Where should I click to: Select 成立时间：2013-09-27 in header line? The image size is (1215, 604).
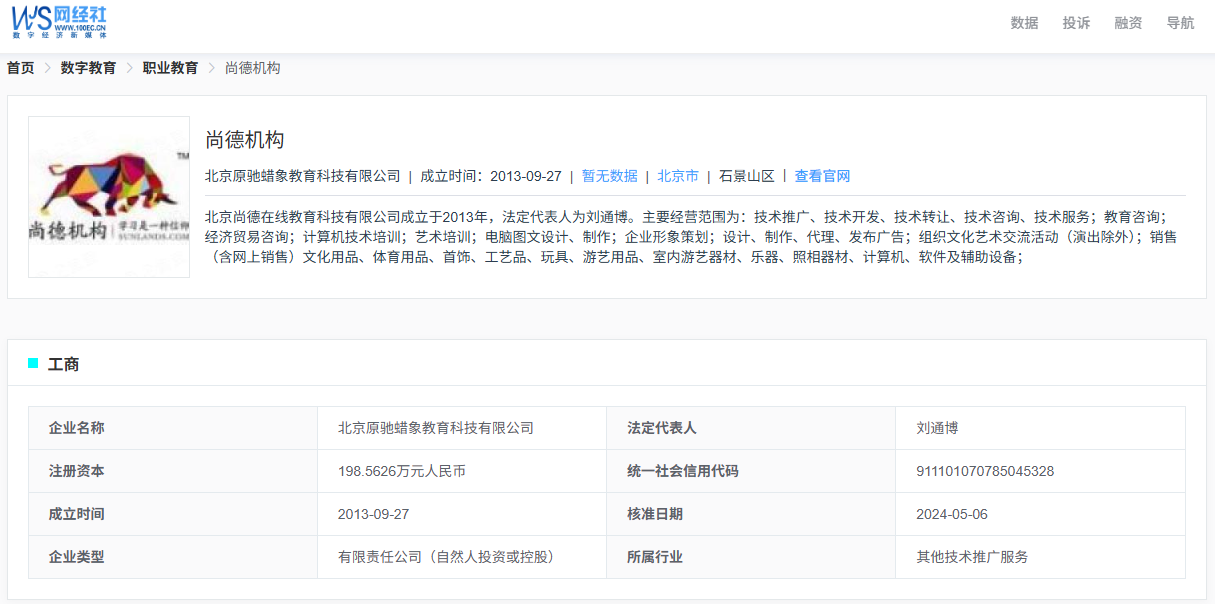click(x=491, y=176)
